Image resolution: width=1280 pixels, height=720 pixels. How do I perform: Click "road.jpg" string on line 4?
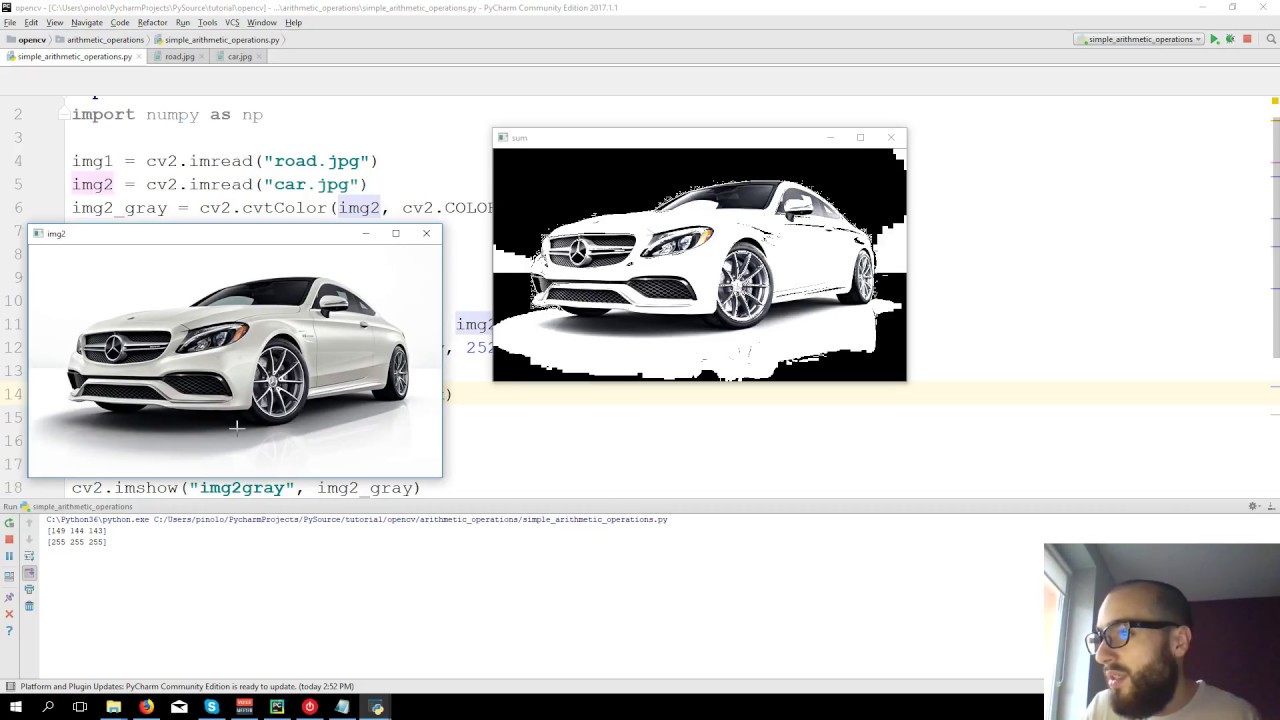[315, 161]
